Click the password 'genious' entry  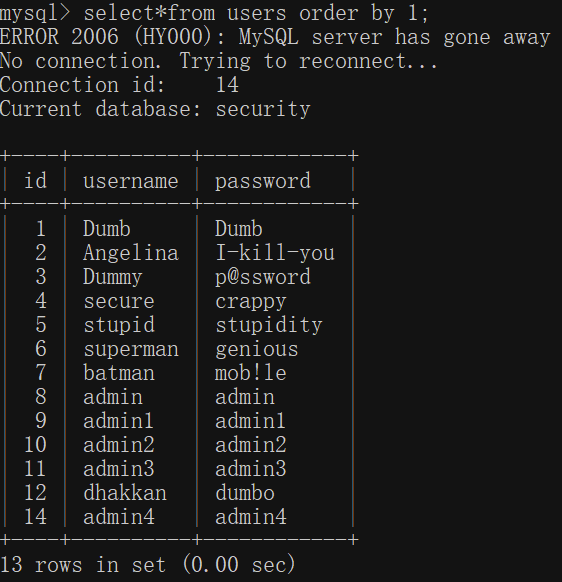(x=257, y=350)
